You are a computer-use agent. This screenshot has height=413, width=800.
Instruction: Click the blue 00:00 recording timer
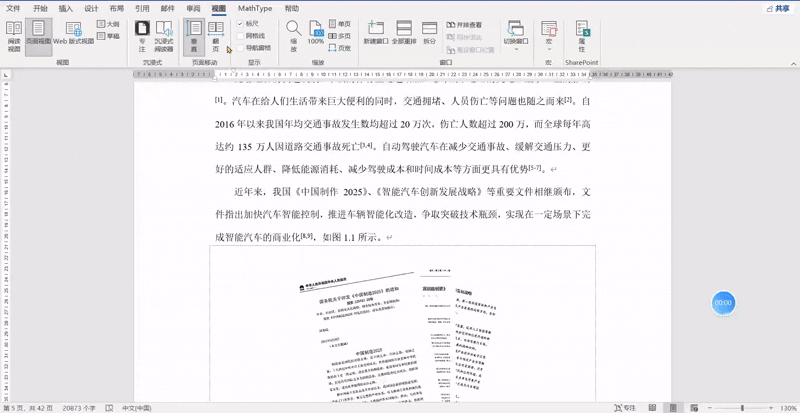(723, 303)
